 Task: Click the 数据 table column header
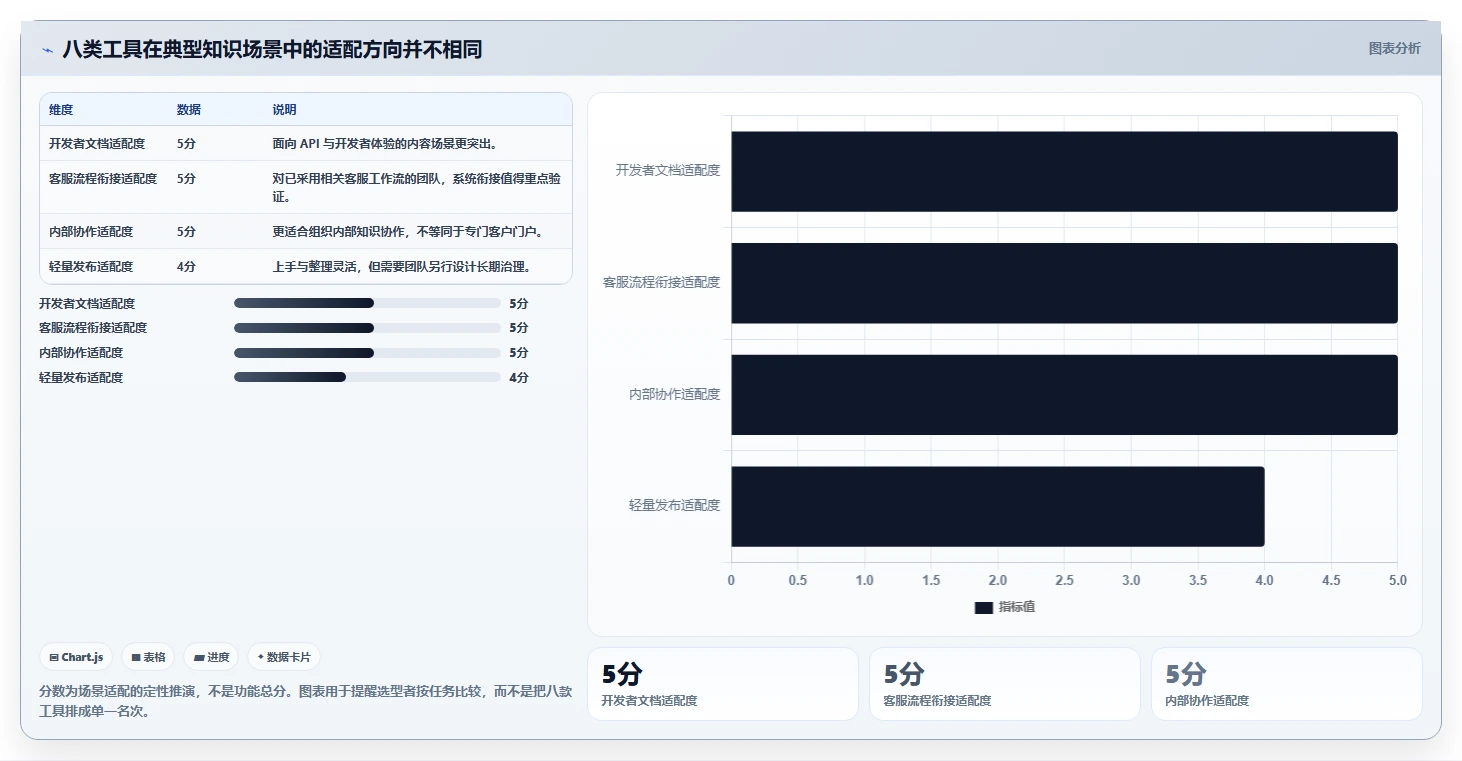(x=189, y=110)
